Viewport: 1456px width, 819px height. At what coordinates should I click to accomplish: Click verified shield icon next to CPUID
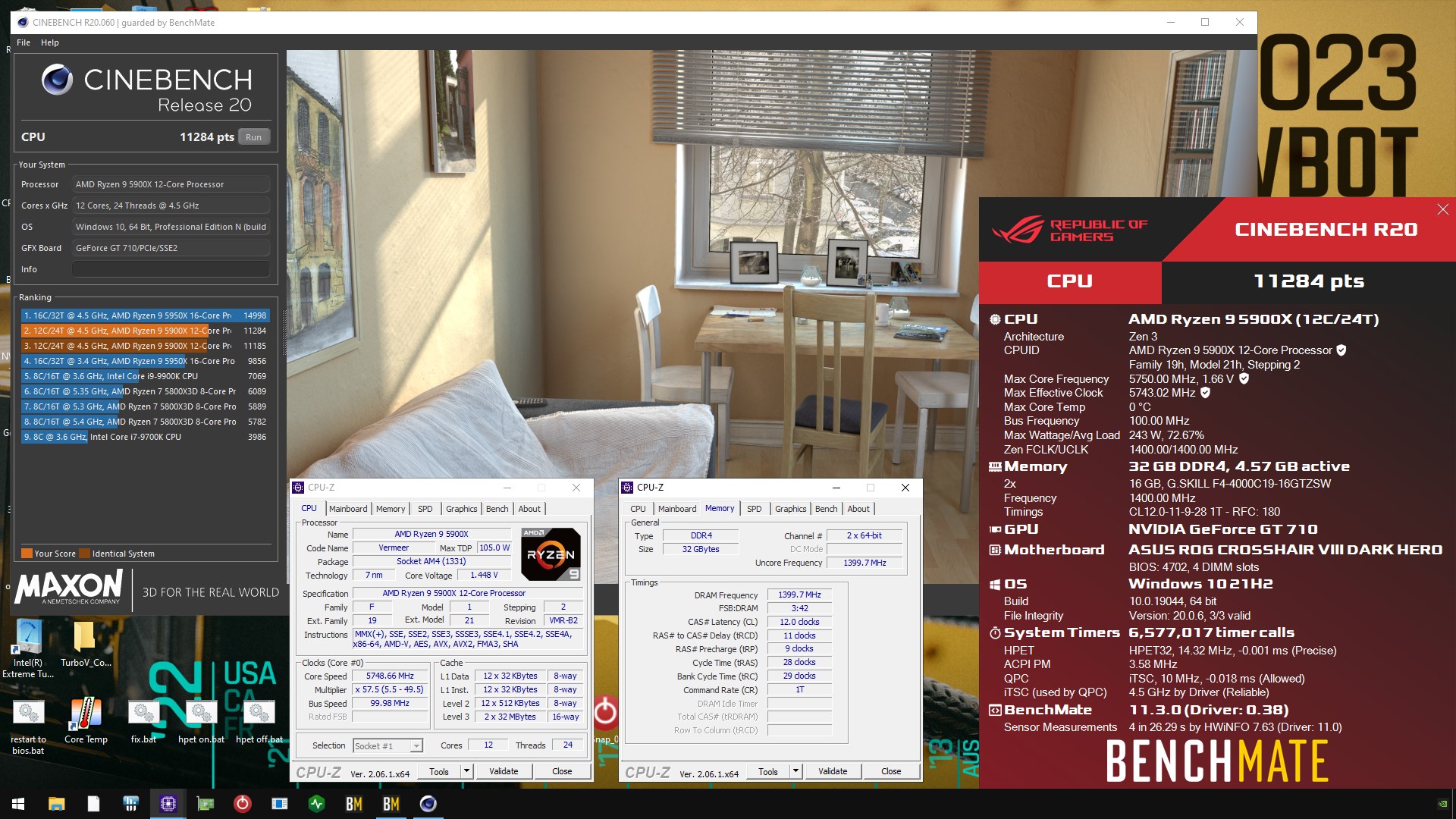pos(1341,350)
